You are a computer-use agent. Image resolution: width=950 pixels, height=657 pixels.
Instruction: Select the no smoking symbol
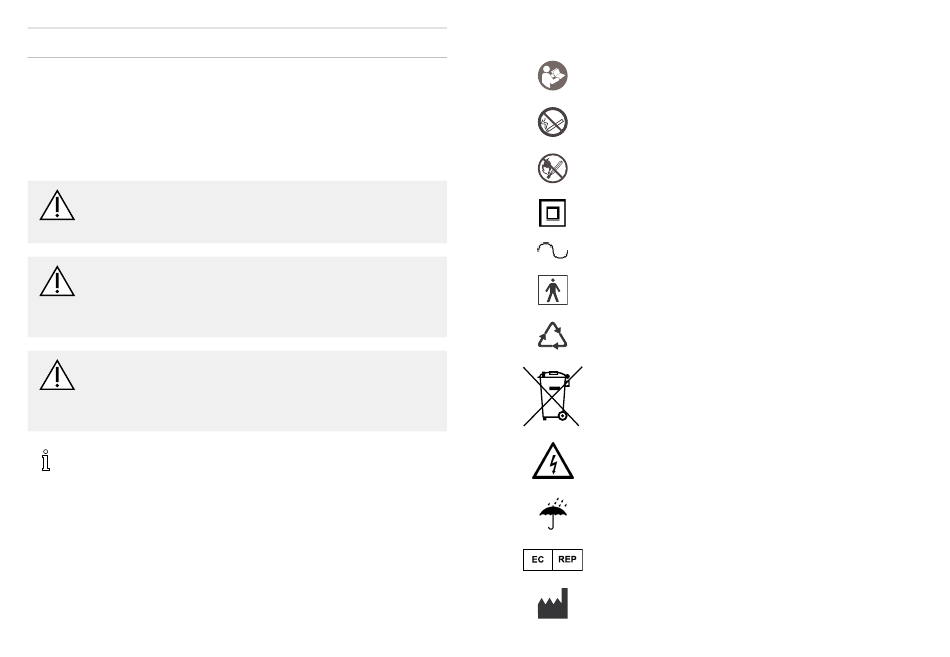click(553, 122)
